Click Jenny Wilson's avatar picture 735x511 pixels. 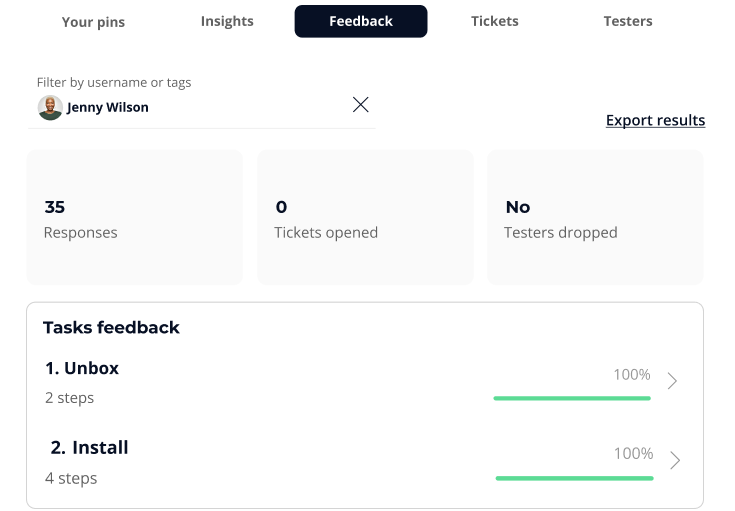[x=50, y=108]
